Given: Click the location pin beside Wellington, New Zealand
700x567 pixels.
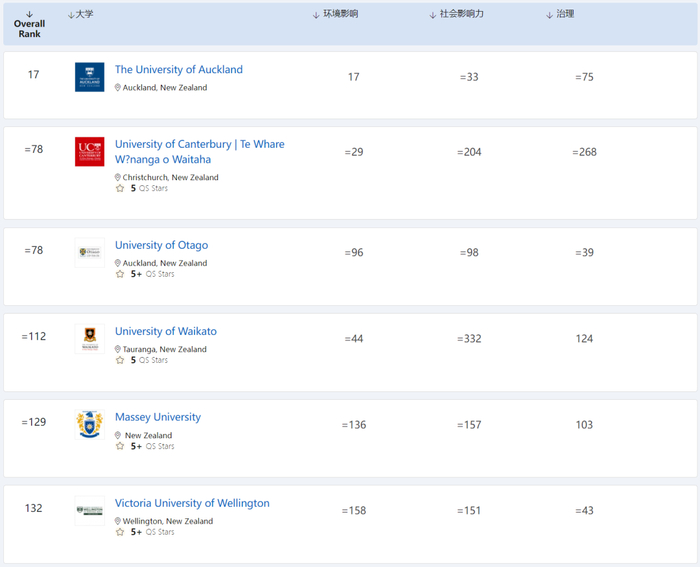Looking at the screenshot, I should pos(118,521).
